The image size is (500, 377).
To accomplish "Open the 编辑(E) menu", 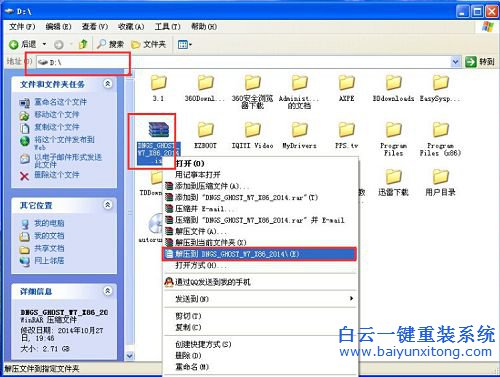I will pyautogui.click(x=58, y=26).
